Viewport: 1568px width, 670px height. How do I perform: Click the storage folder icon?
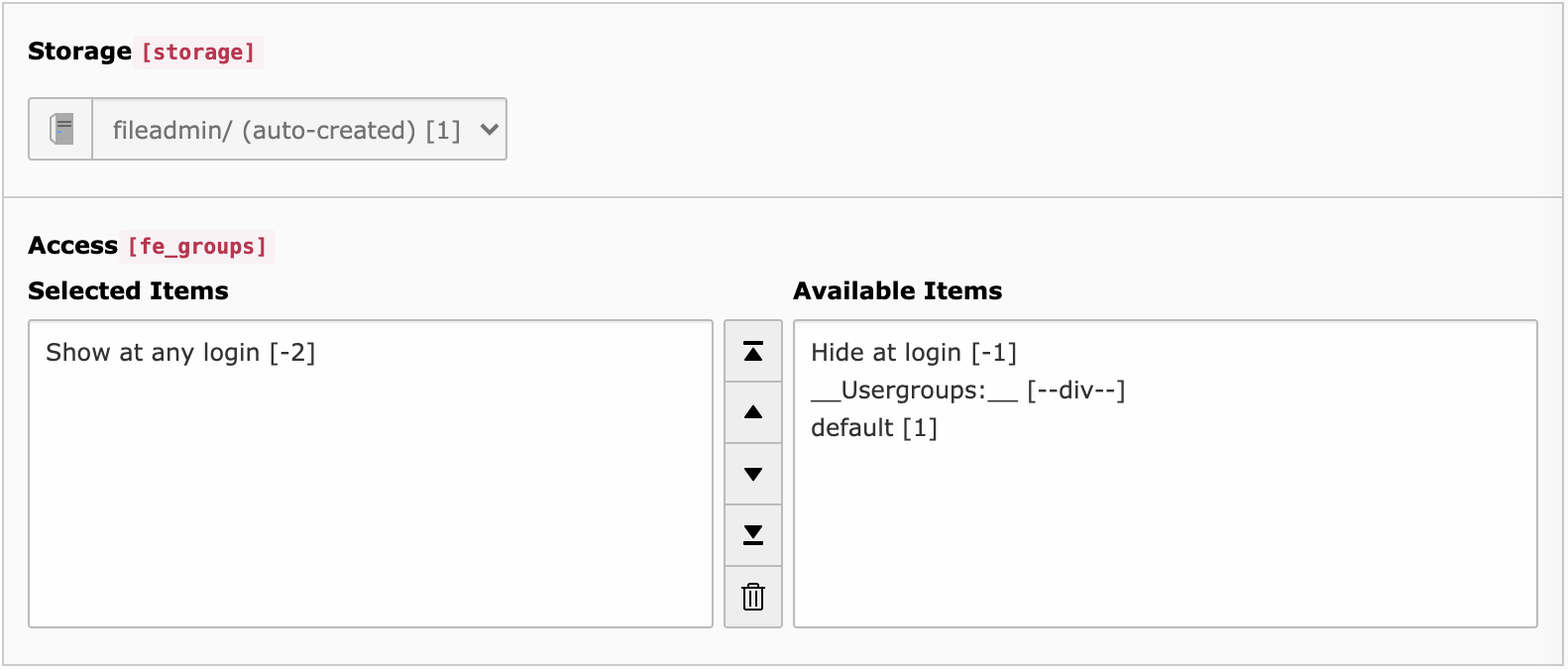point(60,128)
